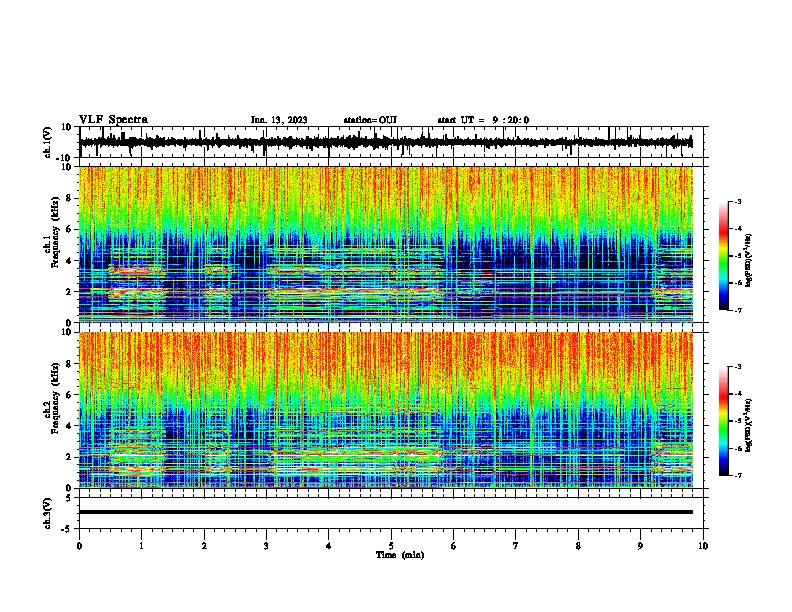Click the ch.1(V) waveform axis label
This screenshot has width=792, height=612.
tap(48, 142)
